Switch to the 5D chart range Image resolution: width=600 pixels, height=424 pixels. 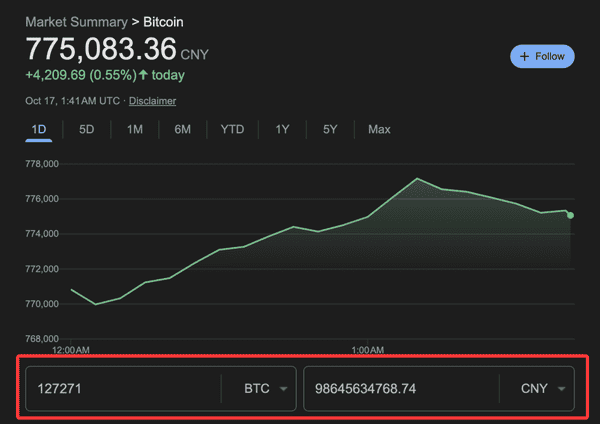click(86, 129)
